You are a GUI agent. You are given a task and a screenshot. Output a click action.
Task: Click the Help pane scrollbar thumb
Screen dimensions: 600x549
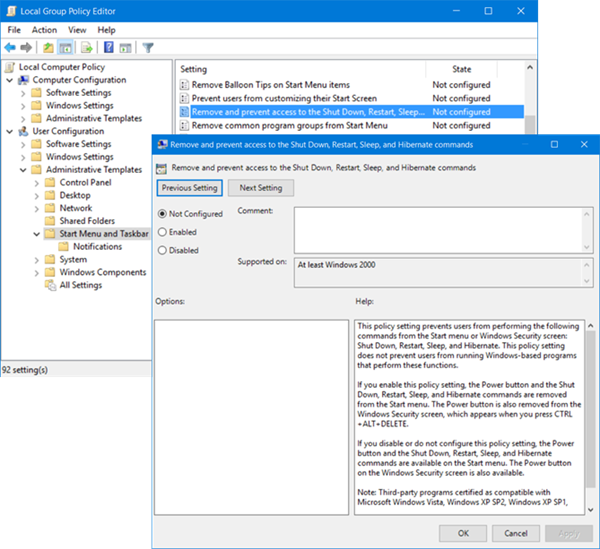590,409
